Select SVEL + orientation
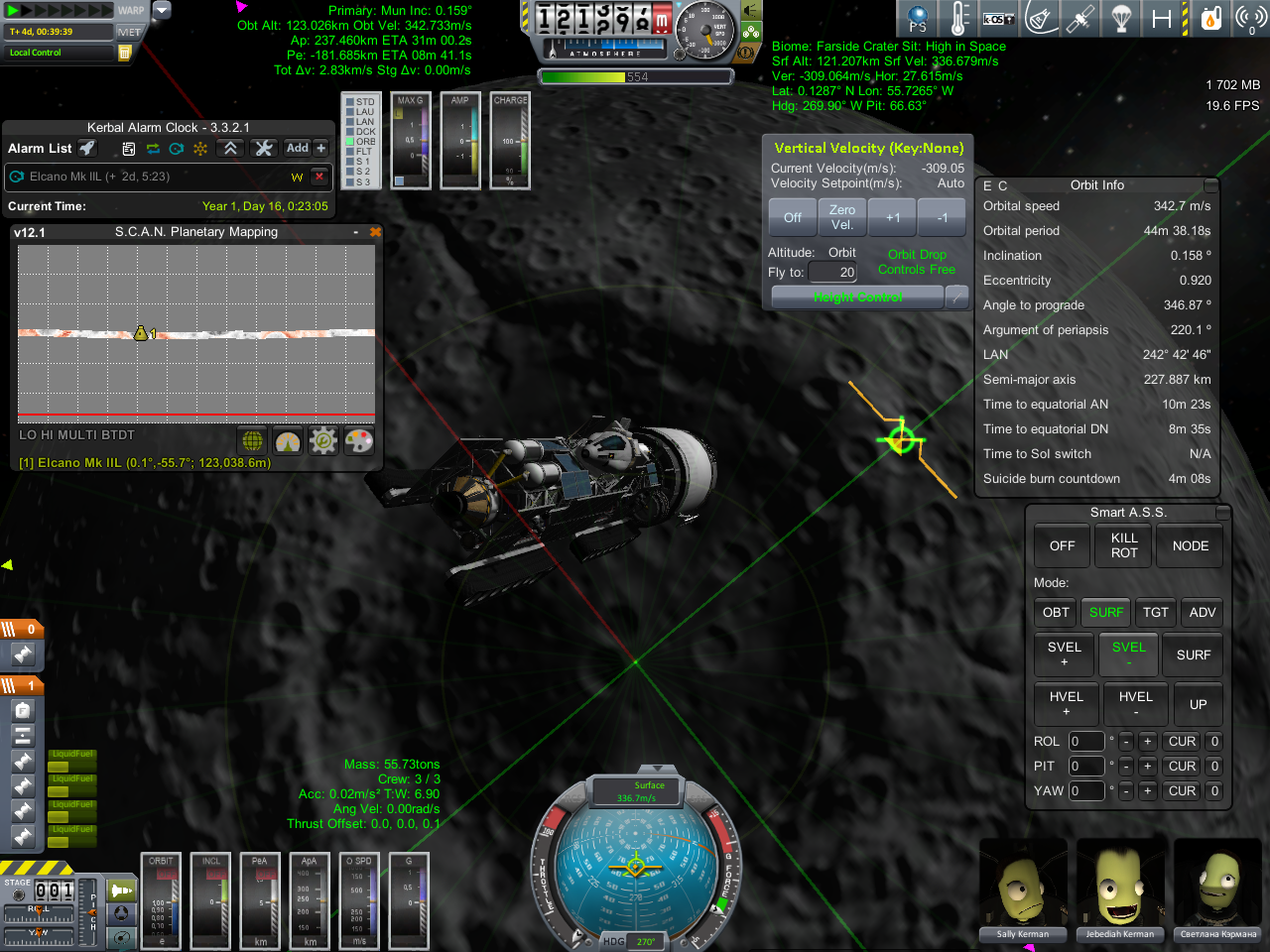The image size is (1270, 952). 1064,654
